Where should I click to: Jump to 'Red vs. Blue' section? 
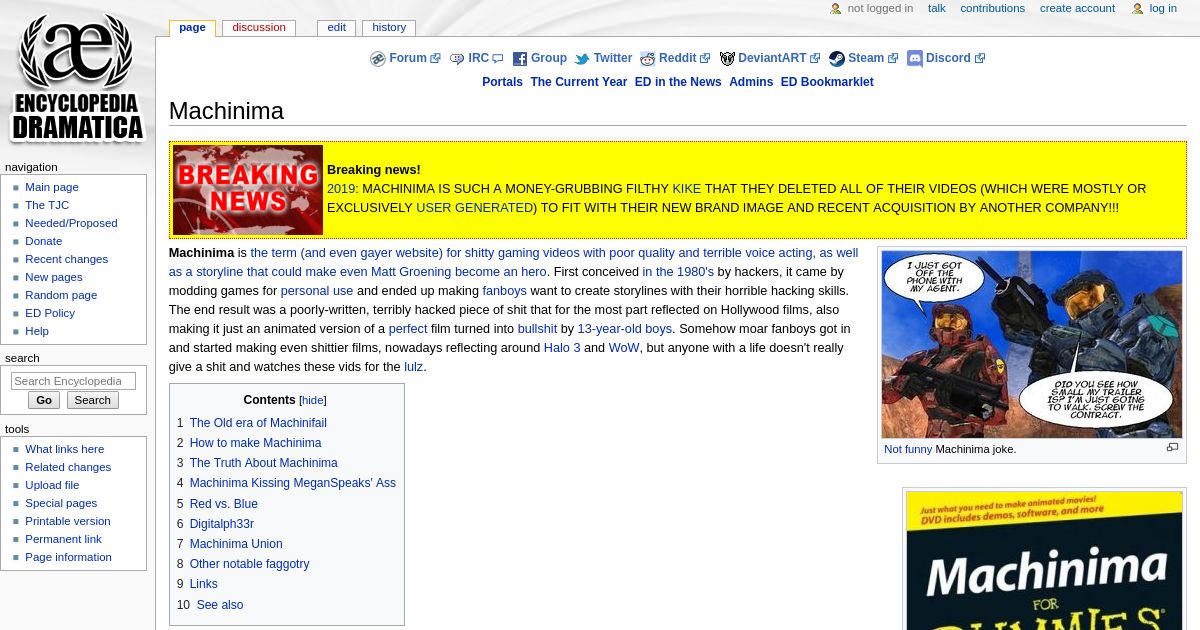coord(224,504)
